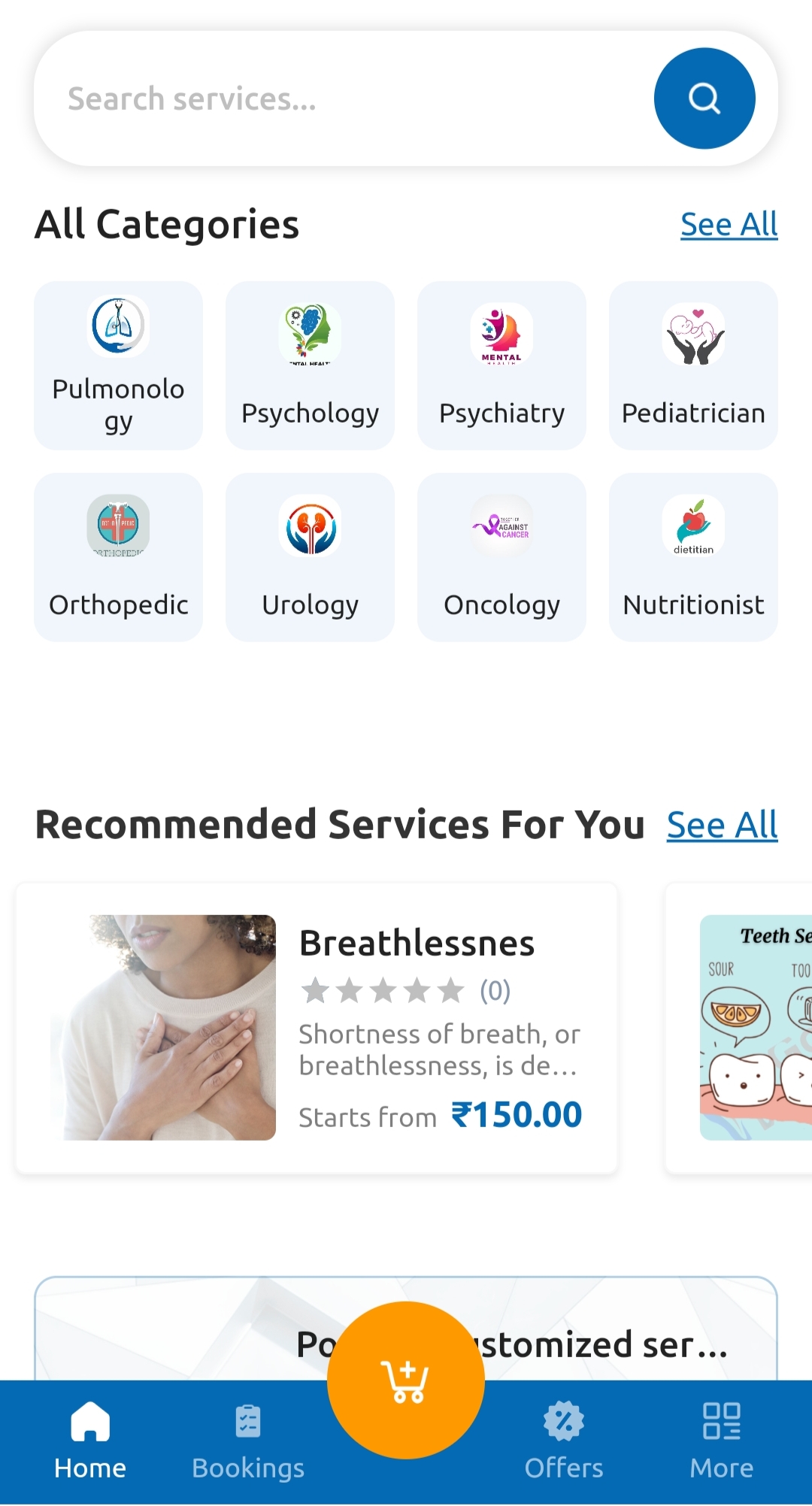The image size is (812, 1506).
Task: Select the Urology kidney icon
Action: point(310,526)
